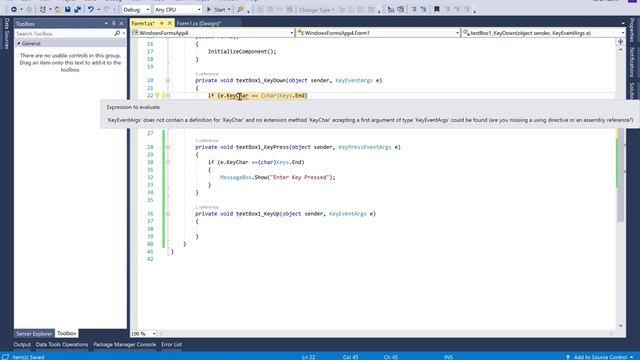Open the Start button dropdown arrow

click(x=229, y=9)
